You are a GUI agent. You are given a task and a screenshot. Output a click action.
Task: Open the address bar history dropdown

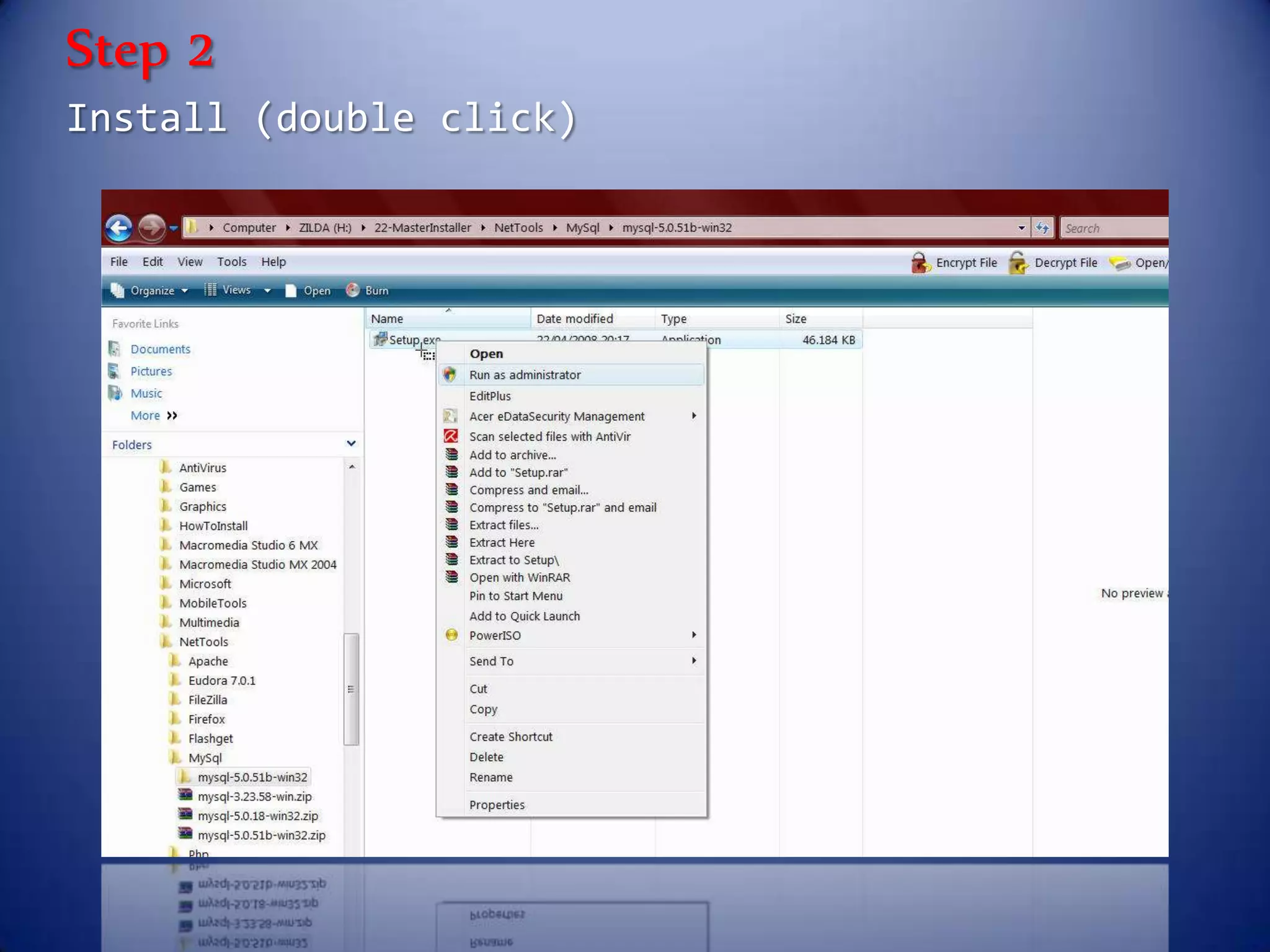[x=1021, y=228]
